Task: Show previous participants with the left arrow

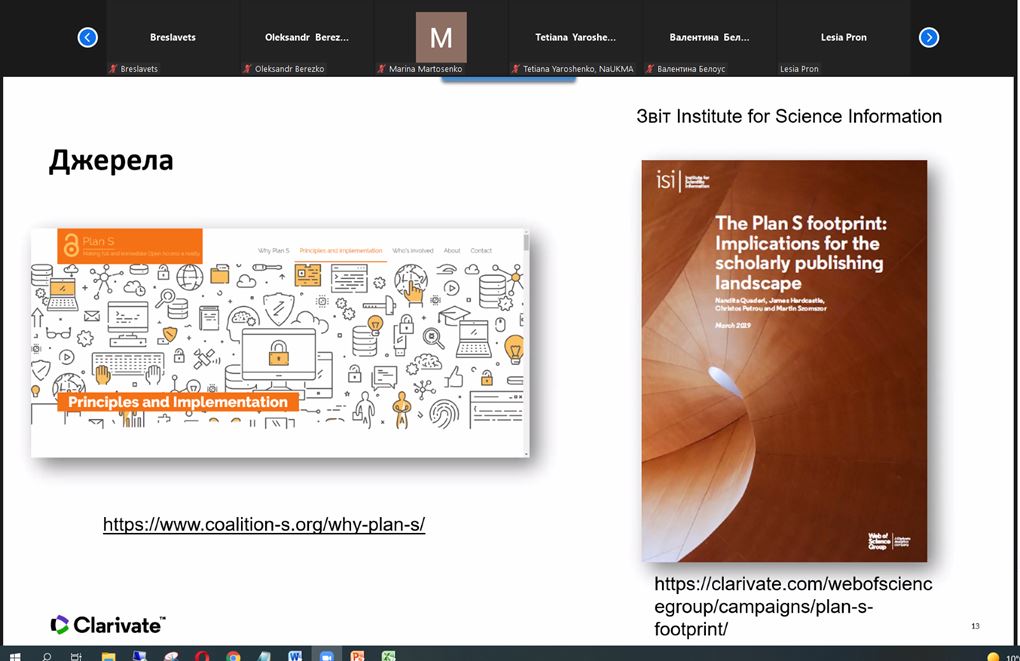Action: click(x=87, y=37)
